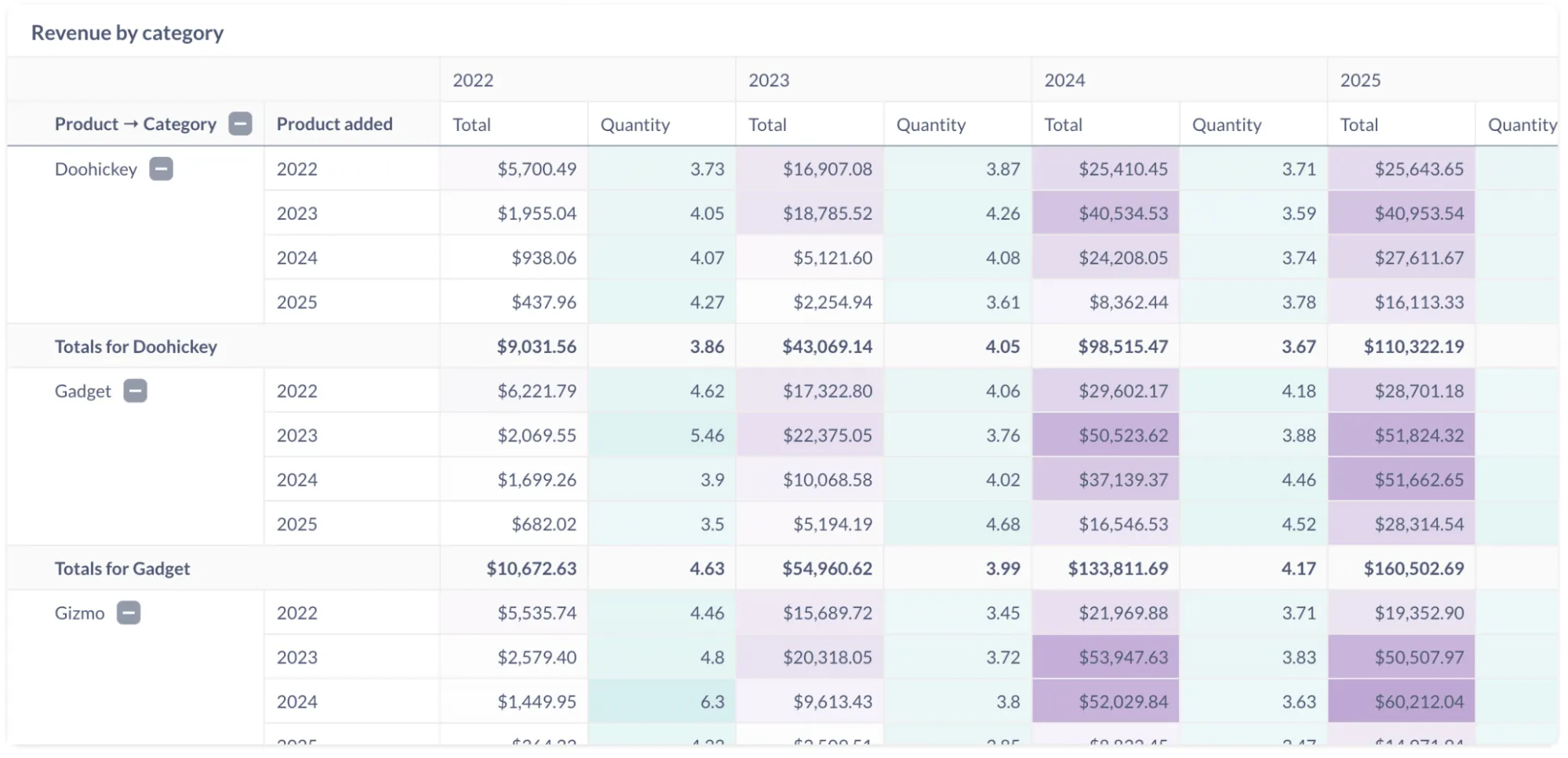The height and width of the screenshot is (758, 1568).
Task: Click the Totals for Gadget row label
Action: click(122, 568)
